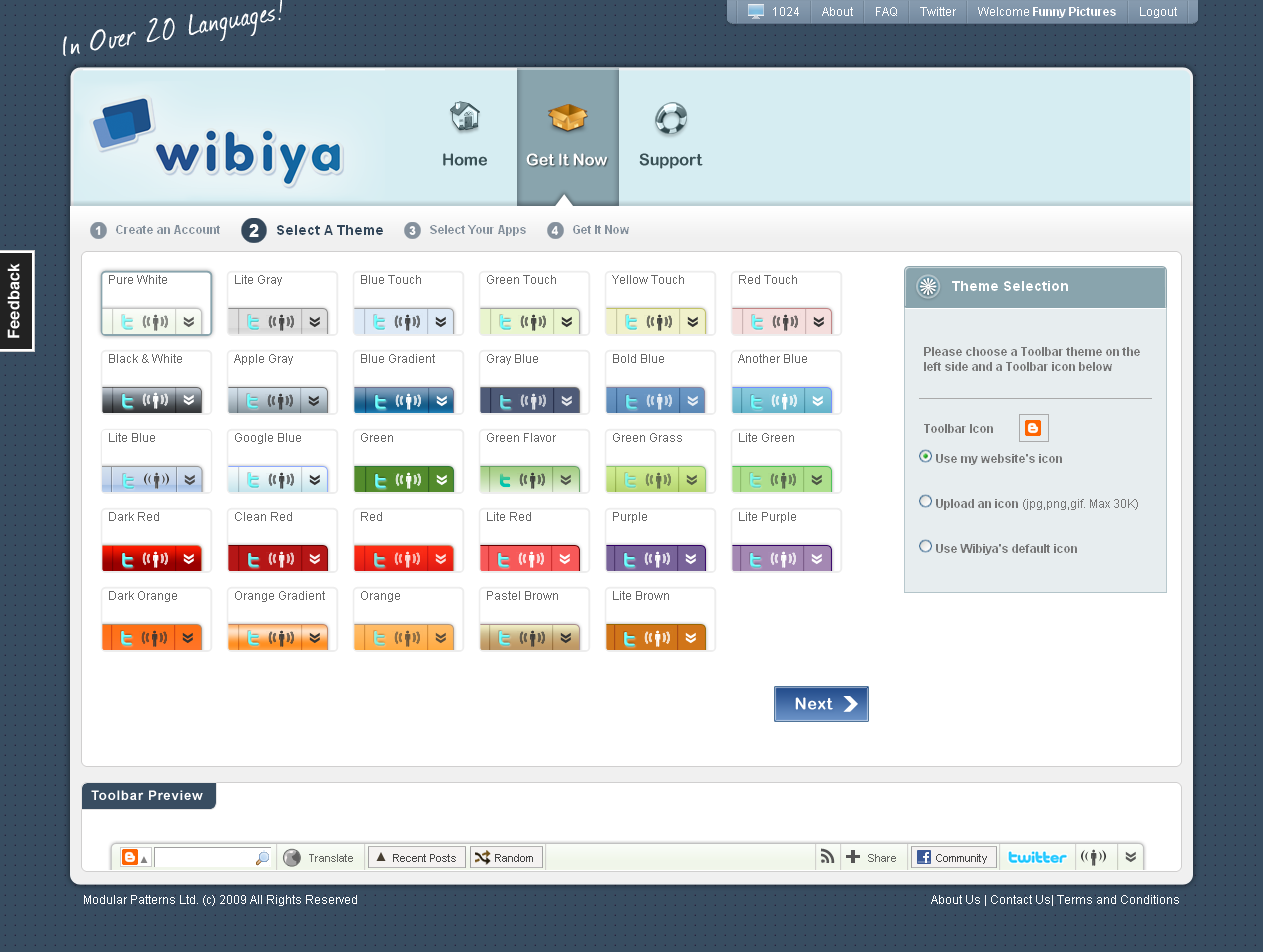Screen dimensions: 1263x952
Task: Click the Home house icon
Action: tap(465, 117)
